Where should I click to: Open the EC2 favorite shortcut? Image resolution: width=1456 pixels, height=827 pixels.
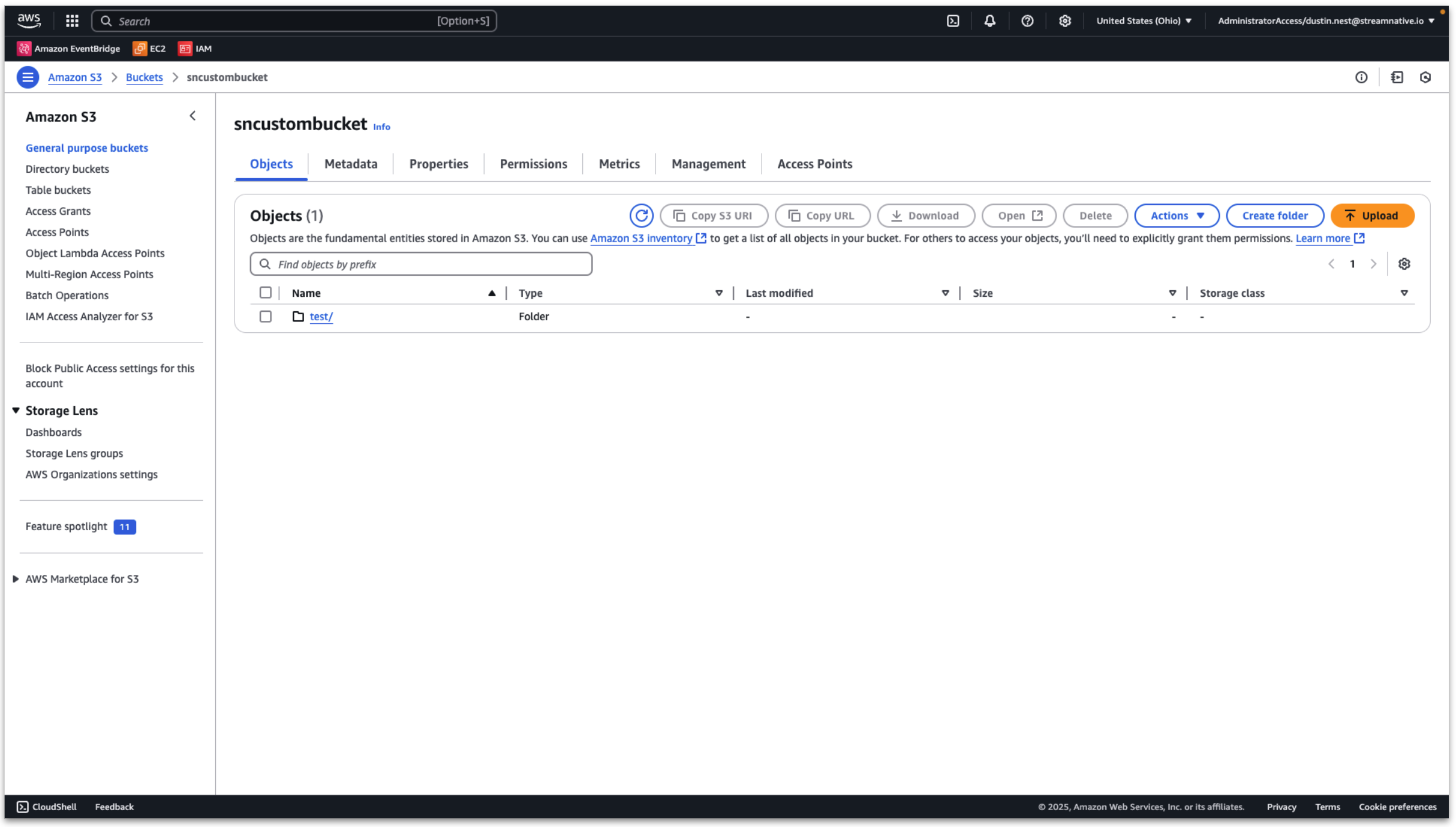click(x=149, y=49)
